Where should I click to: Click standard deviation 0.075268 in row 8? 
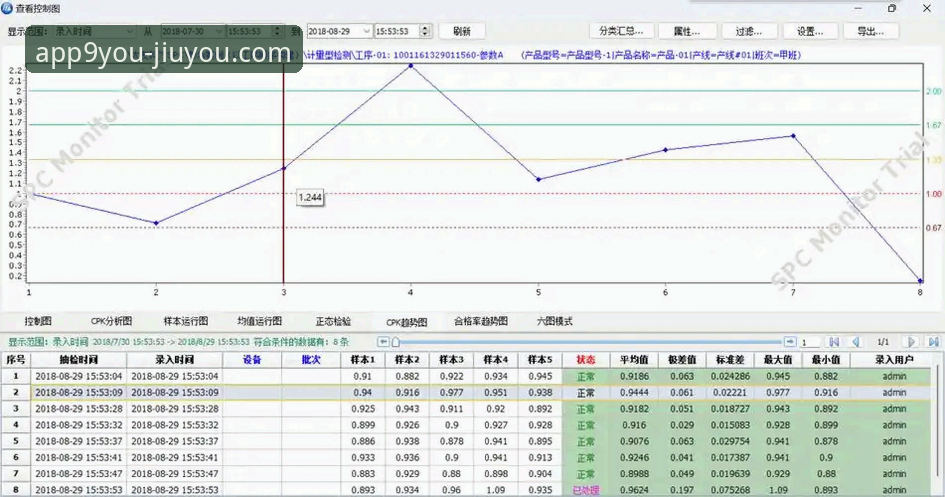coord(730,490)
